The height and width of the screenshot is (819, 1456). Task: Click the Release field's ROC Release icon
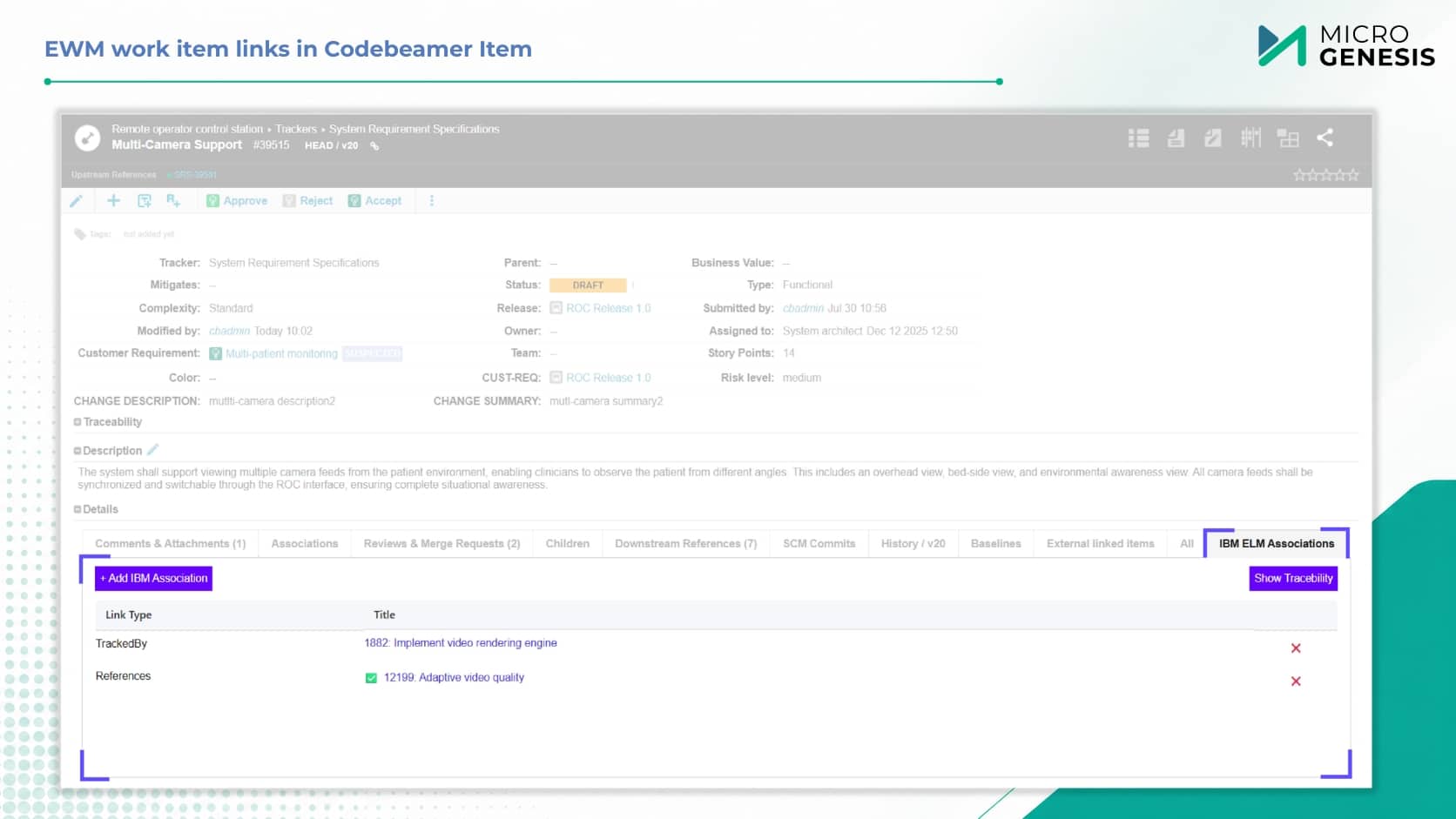click(x=556, y=308)
